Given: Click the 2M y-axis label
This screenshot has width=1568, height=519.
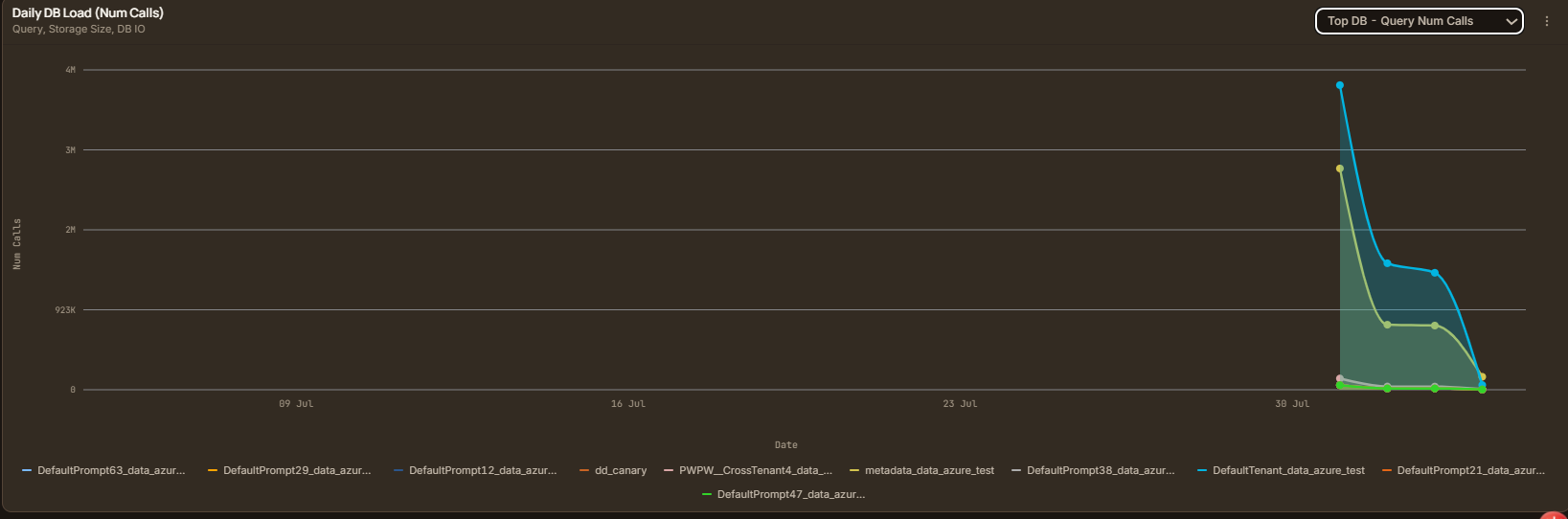Looking at the screenshot, I should (x=70, y=230).
